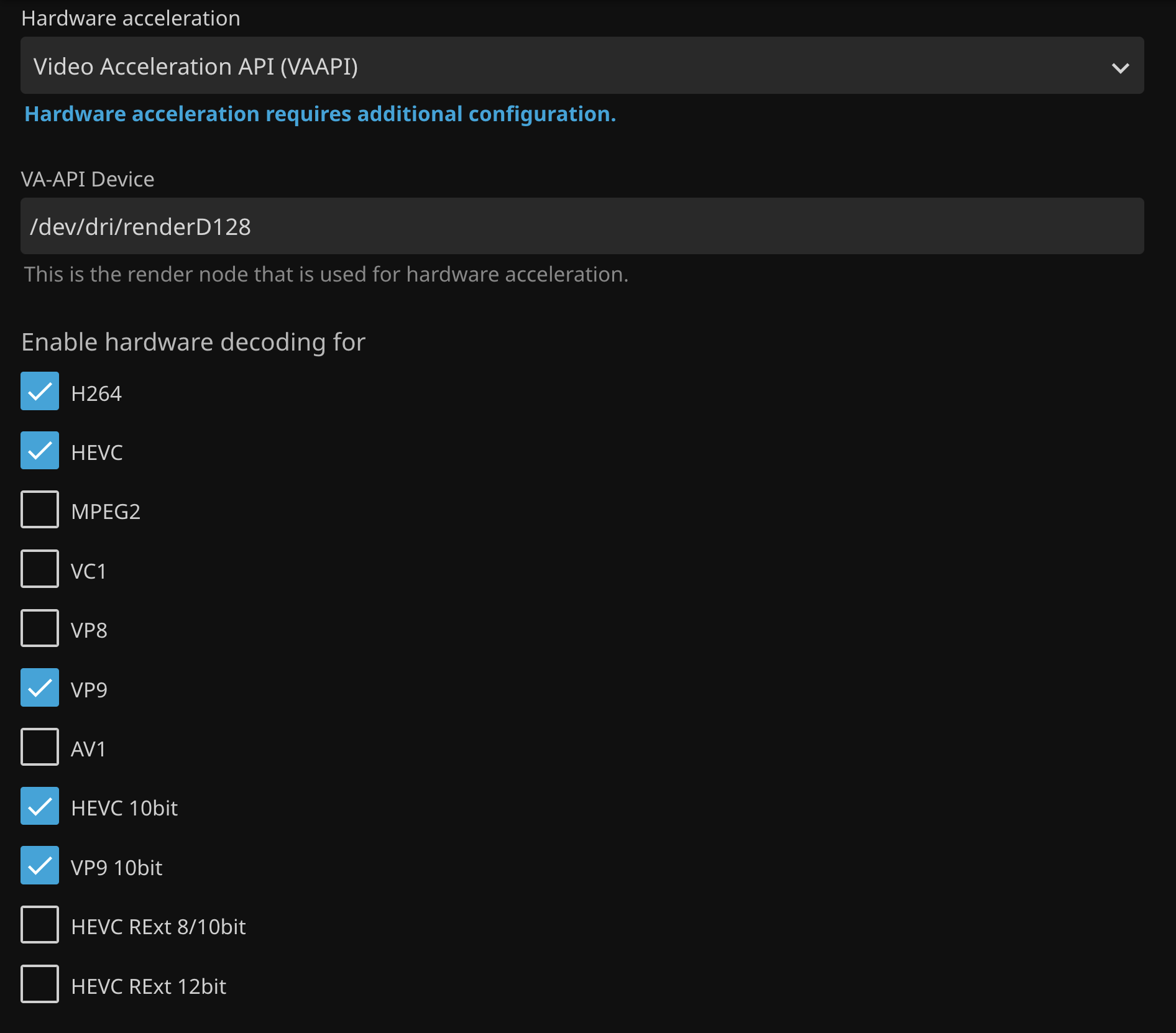Screen dimensions: 1176x1033
Task: Disable HEVC 10bit decoding
Action: (40, 806)
